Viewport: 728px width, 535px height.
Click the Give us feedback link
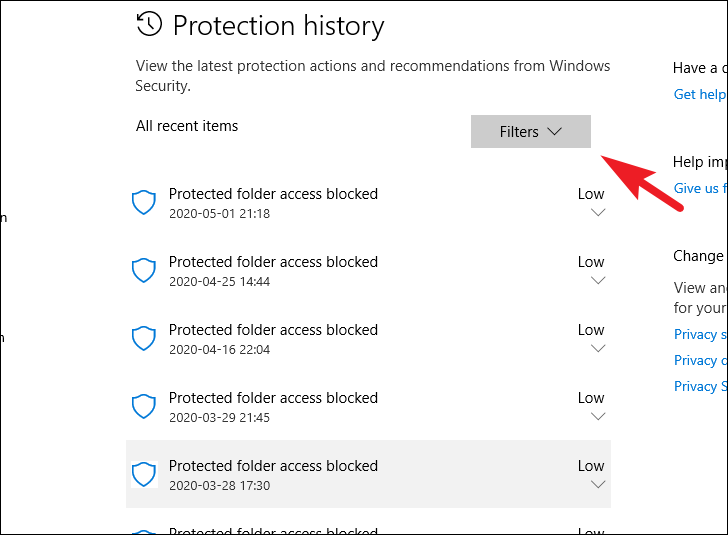[700, 188]
